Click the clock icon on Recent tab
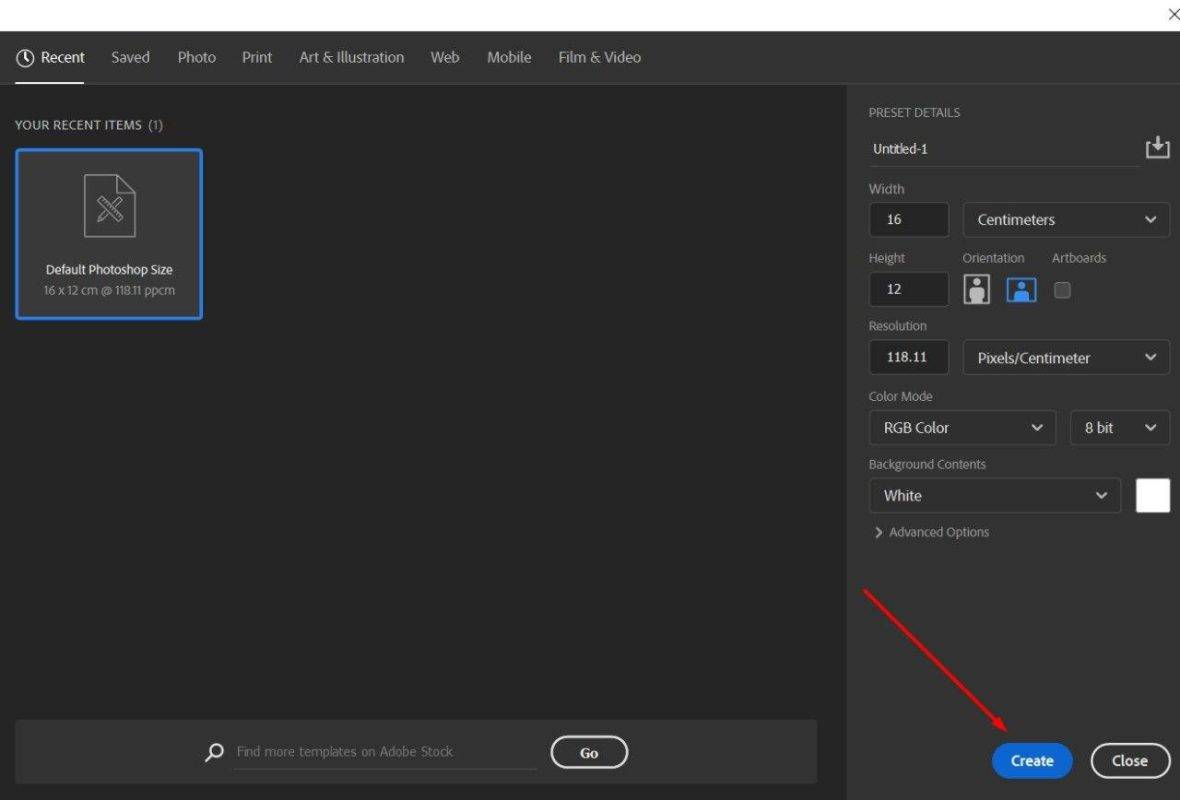The image size is (1180, 800). [25, 58]
